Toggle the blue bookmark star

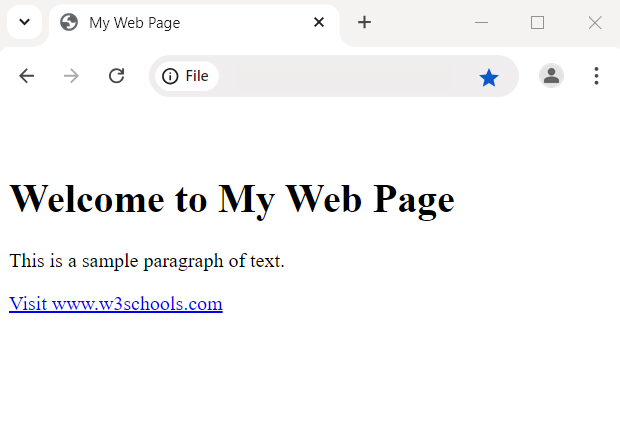(488, 77)
